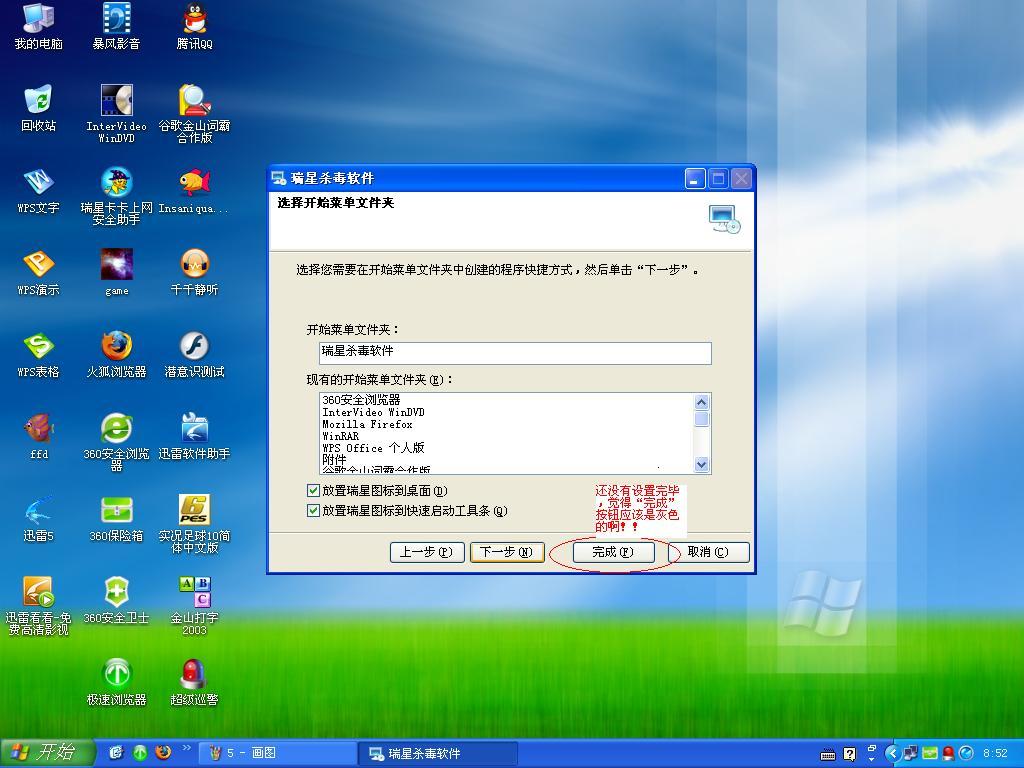Click Firefox quick launch icon
The height and width of the screenshot is (768, 1024).
163,753
